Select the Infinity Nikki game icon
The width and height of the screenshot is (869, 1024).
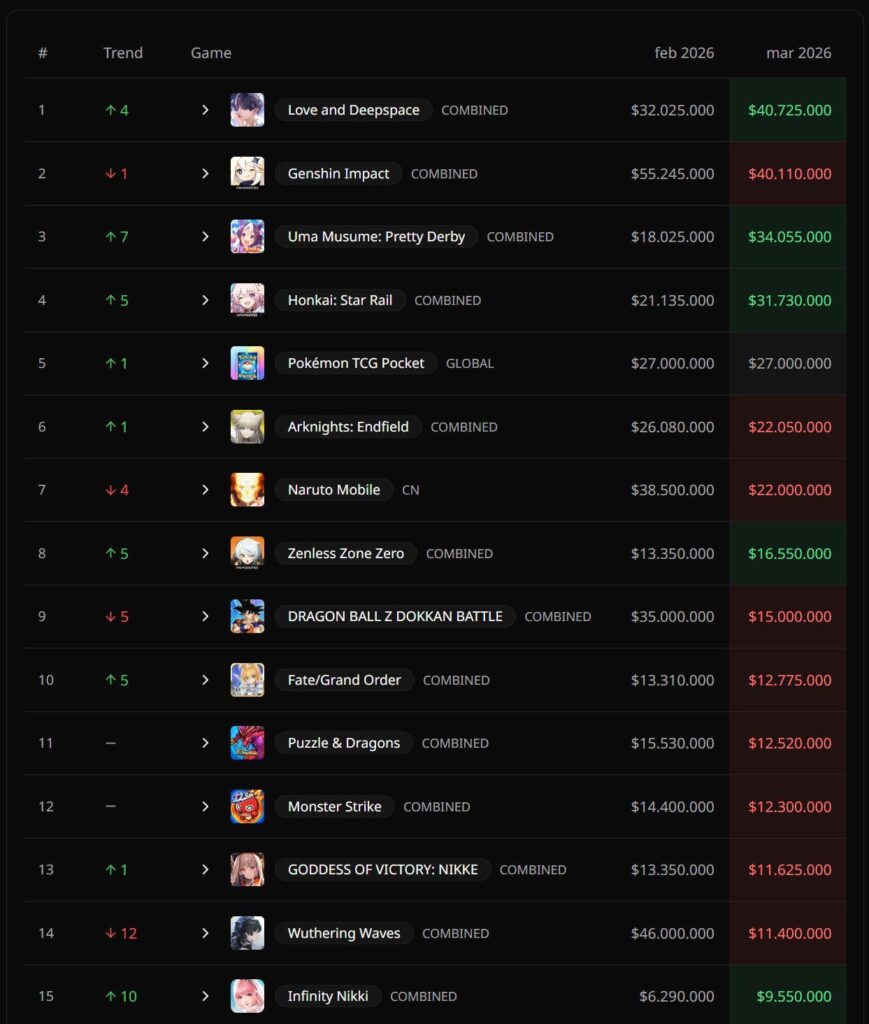click(x=247, y=996)
